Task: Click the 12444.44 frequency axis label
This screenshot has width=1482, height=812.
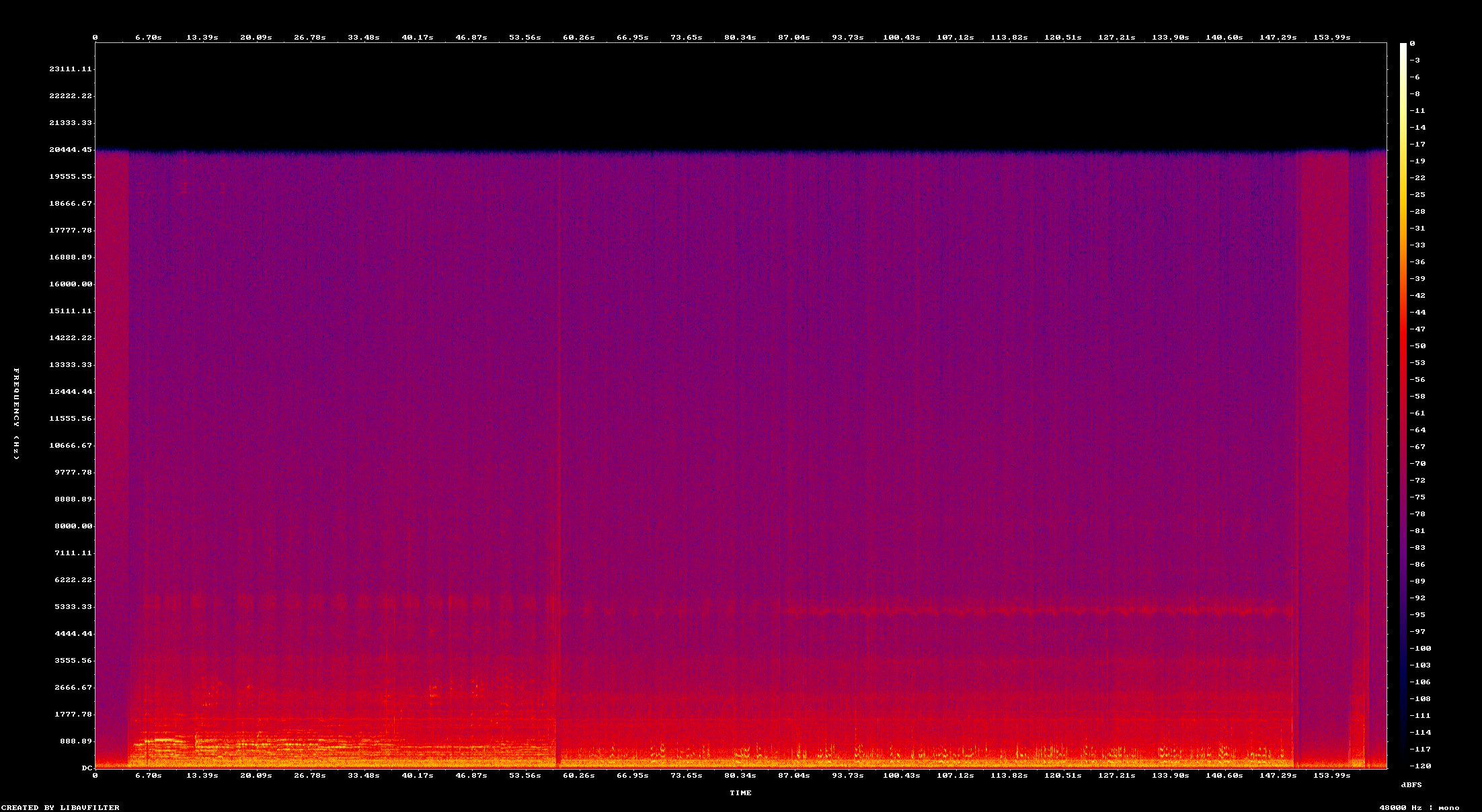Action: (x=71, y=392)
